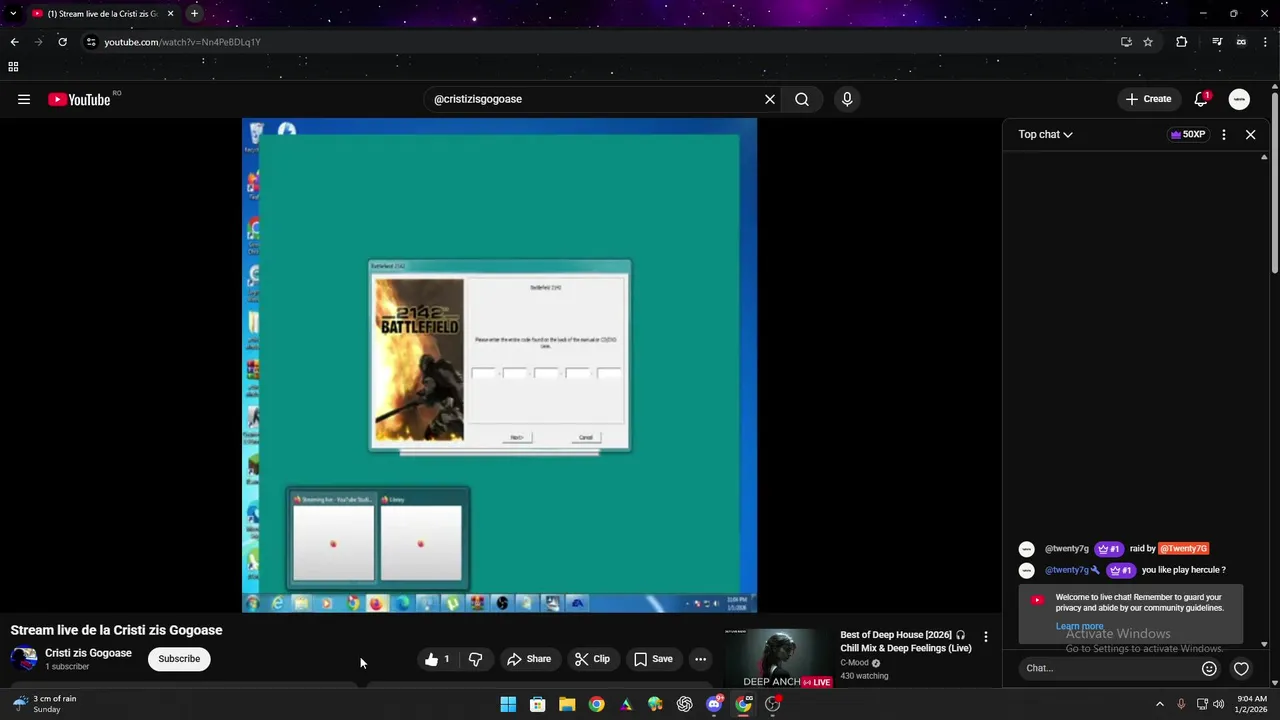Viewport: 1280px width, 720px height.
Task: Like the video with thumbs up
Action: click(x=437, y=659)
